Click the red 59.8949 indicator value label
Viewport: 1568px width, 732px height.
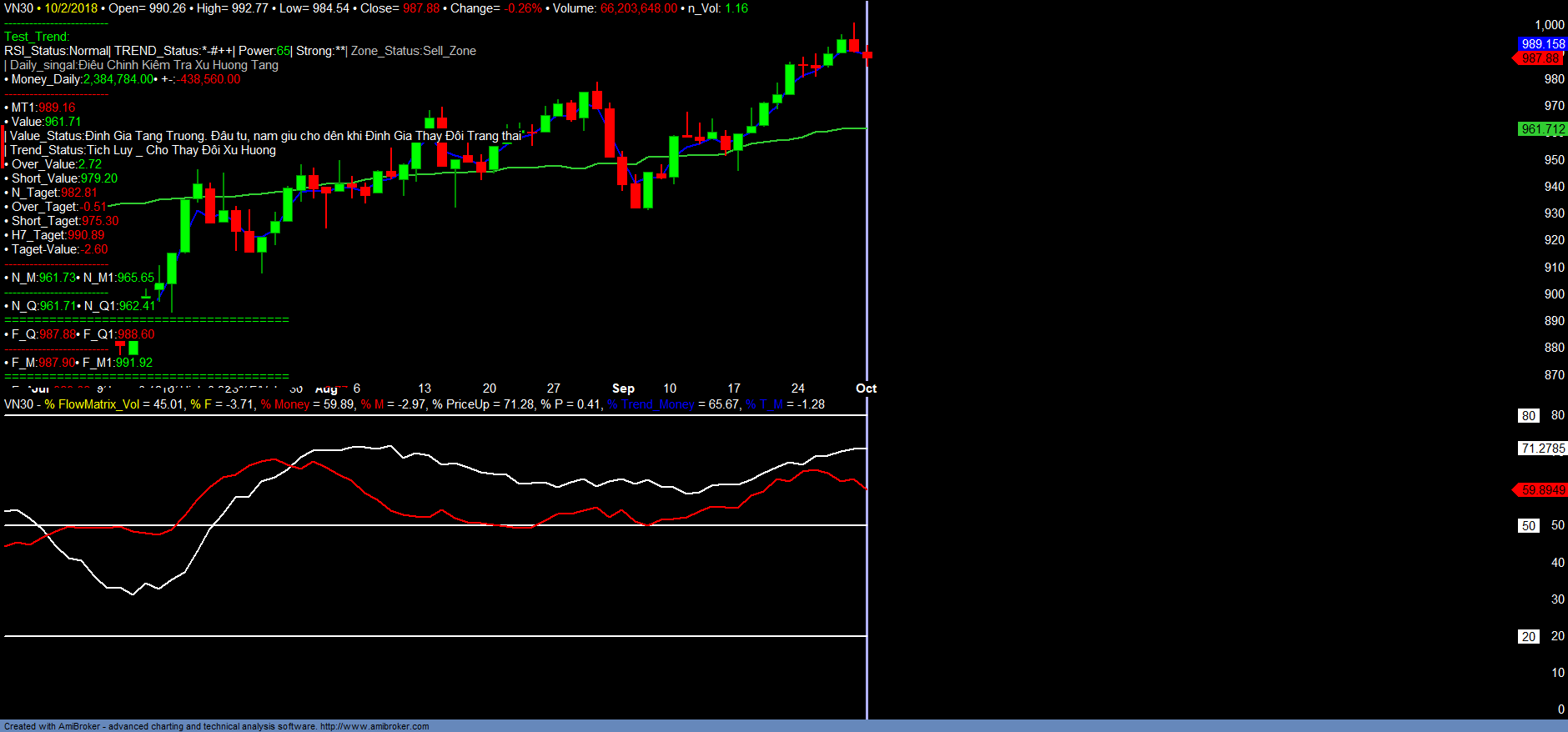[x=1542, y=490]
